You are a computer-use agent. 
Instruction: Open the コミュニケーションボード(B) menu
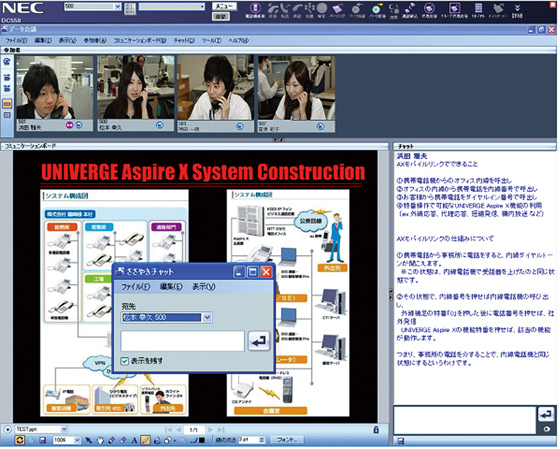coord(140,40)
